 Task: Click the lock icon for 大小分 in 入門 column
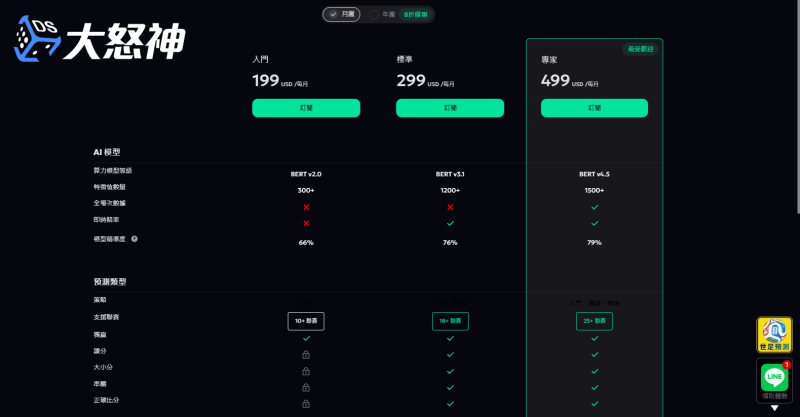coord(306,371)
